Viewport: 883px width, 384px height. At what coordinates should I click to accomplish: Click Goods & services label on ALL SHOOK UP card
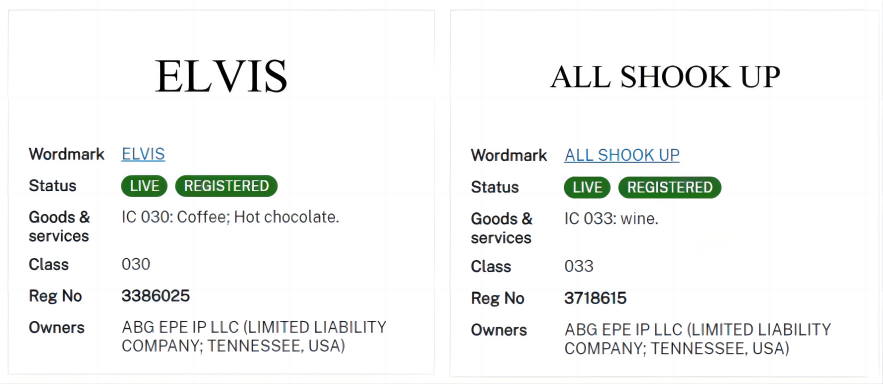point(501,228)
